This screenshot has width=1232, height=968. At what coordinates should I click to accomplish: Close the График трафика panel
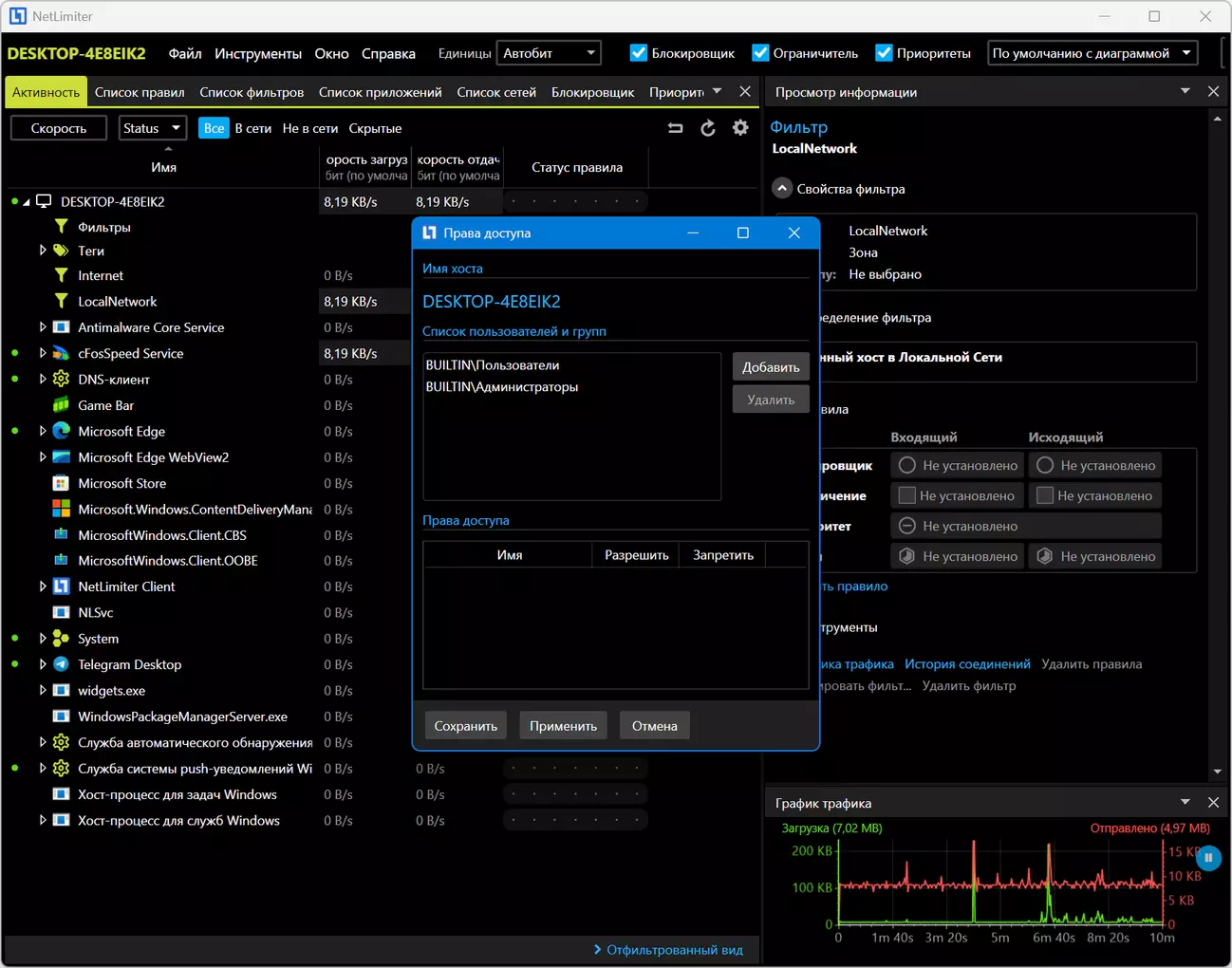click(x=1213, y=802)
